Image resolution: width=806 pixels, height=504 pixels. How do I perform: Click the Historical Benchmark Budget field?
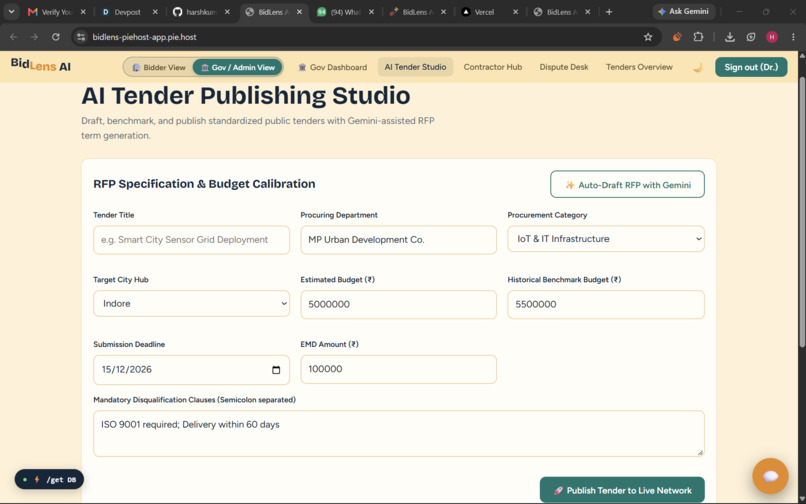tap(606, 304)
